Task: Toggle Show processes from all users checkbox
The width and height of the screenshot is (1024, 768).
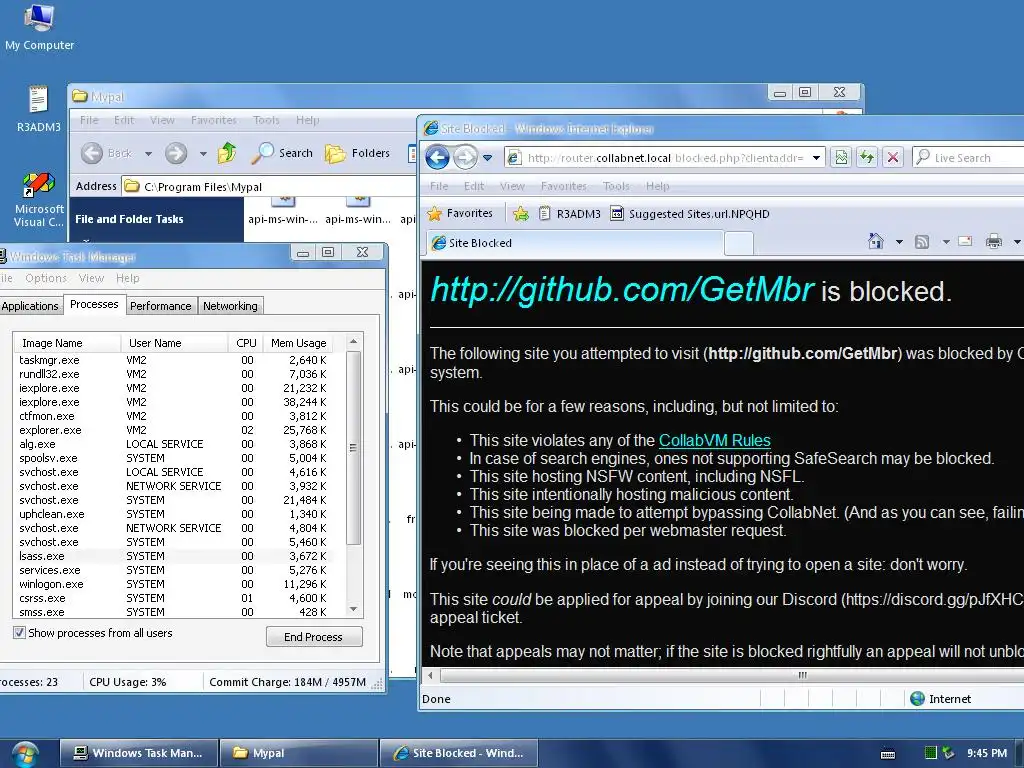Action: click(20, 632)
